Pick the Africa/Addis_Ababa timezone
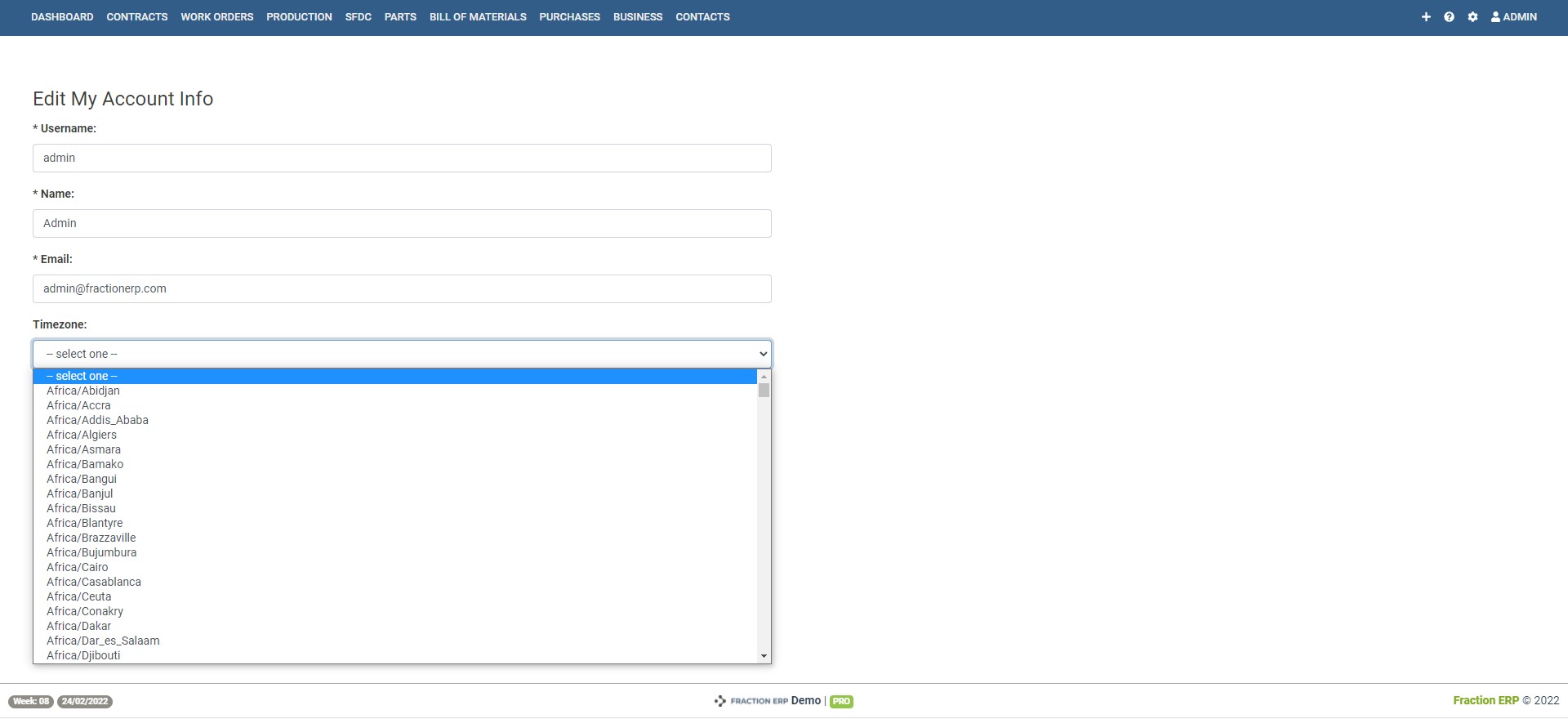 click(x=97, y=420)
